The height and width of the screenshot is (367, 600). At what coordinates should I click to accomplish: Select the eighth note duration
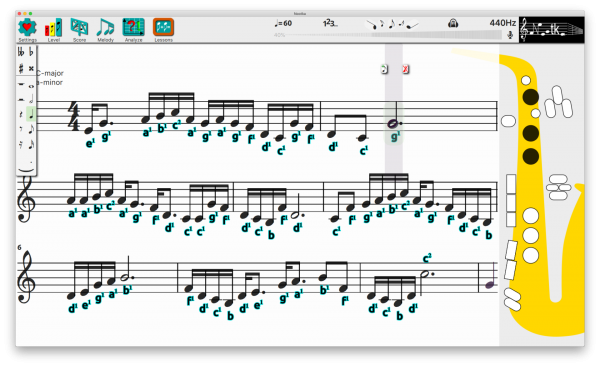pos(31,129)
